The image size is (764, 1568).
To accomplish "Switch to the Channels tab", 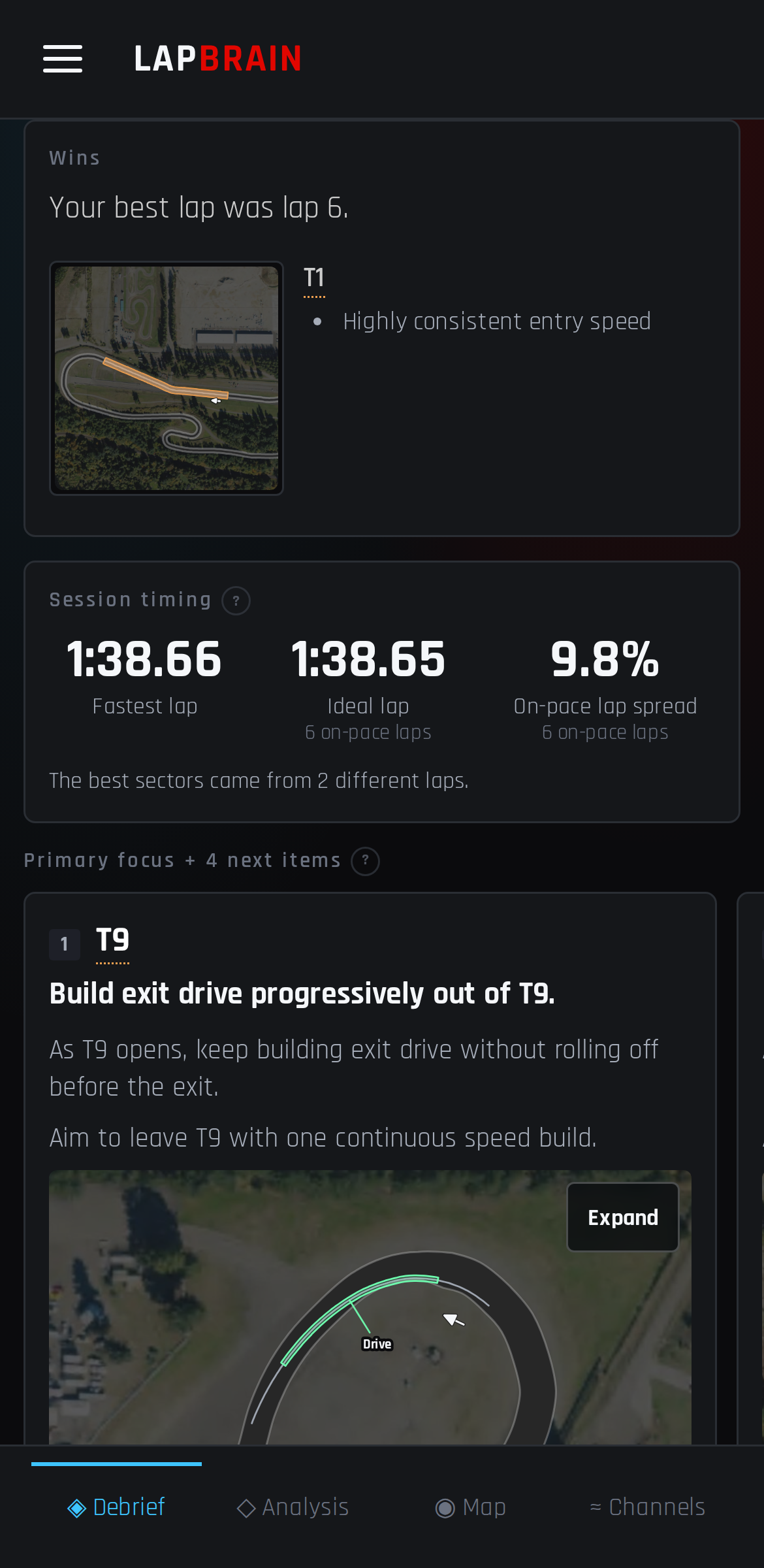I will coord(647,1507).
